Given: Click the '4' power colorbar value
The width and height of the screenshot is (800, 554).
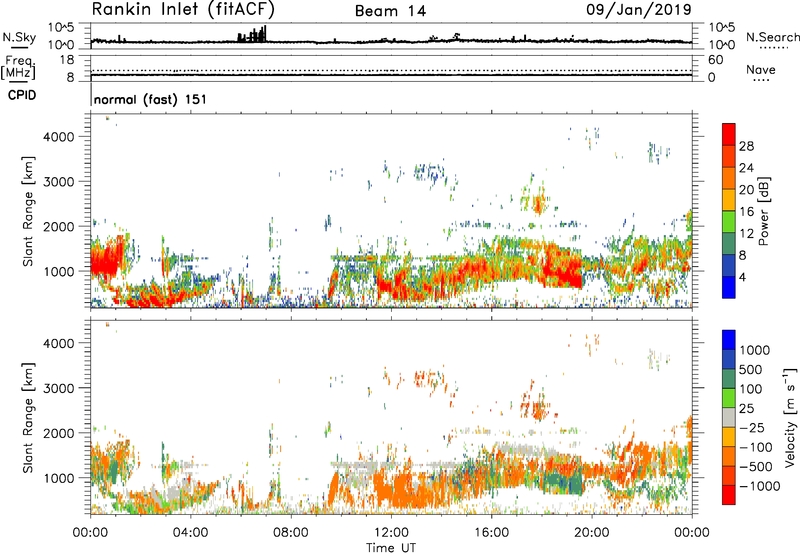Looking at the screenshot, I should click(x=743, y=277).
